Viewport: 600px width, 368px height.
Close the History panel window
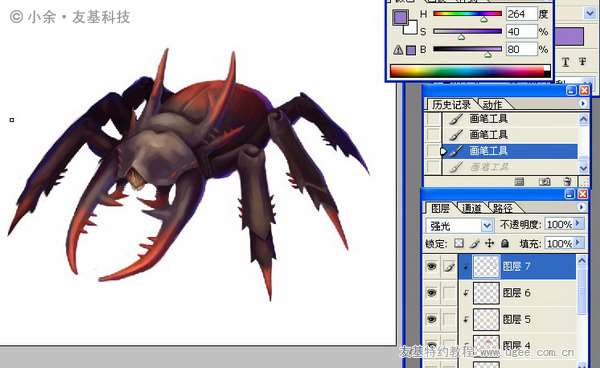pyautogui.click(x=584, y=91)
